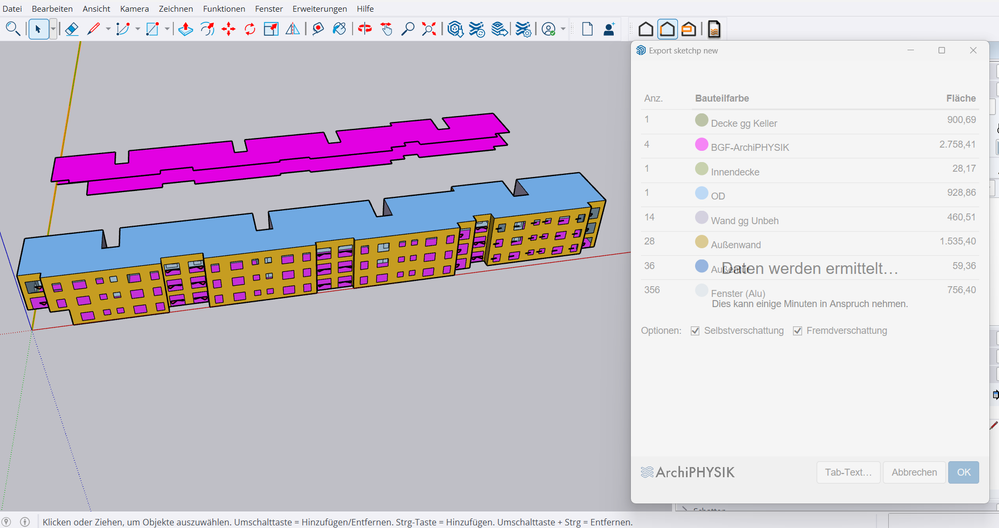Open the Kamera menu

(x=134, y=8)
